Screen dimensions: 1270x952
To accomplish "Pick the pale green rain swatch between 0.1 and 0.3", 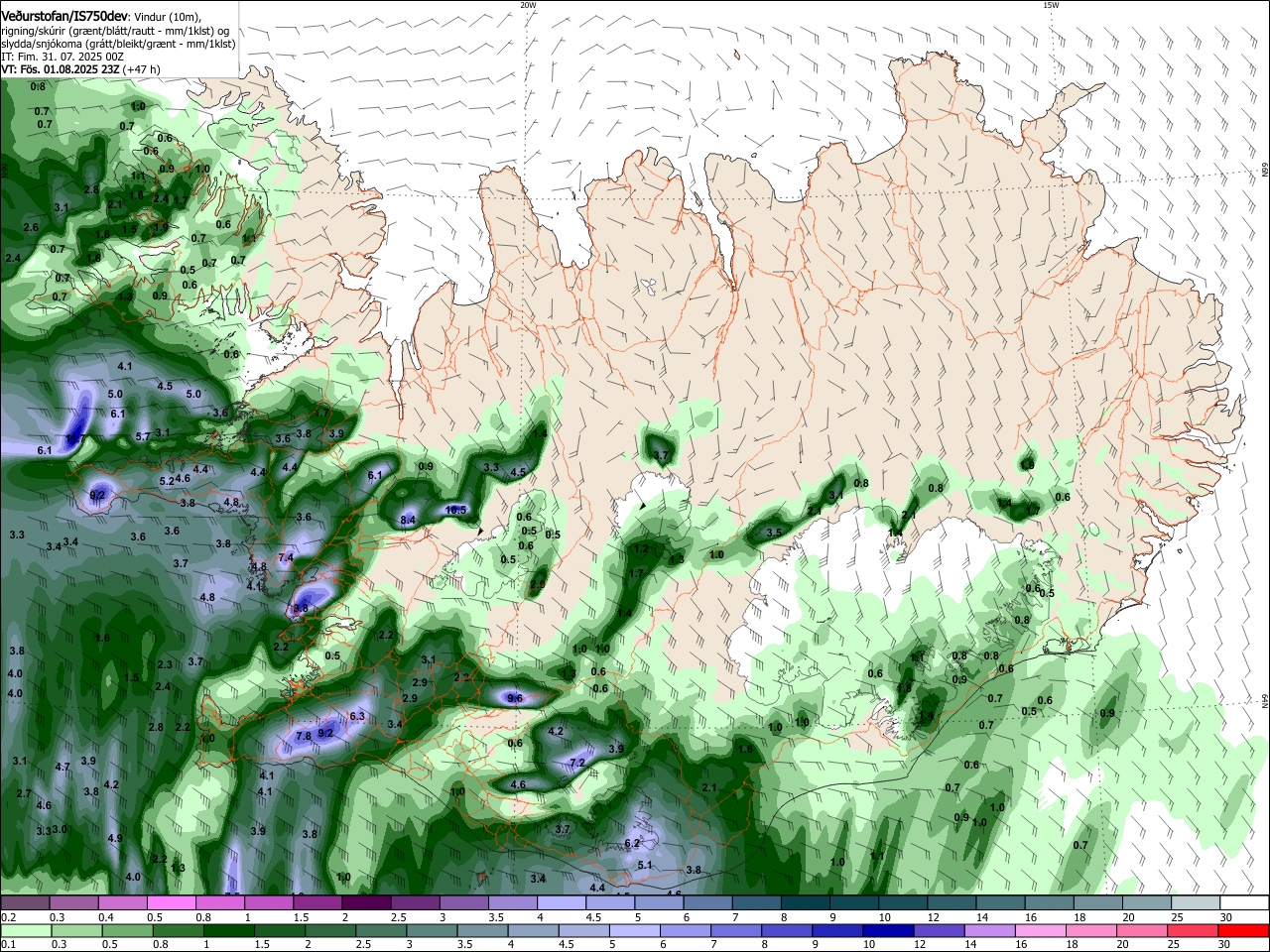I will [25, 930].
